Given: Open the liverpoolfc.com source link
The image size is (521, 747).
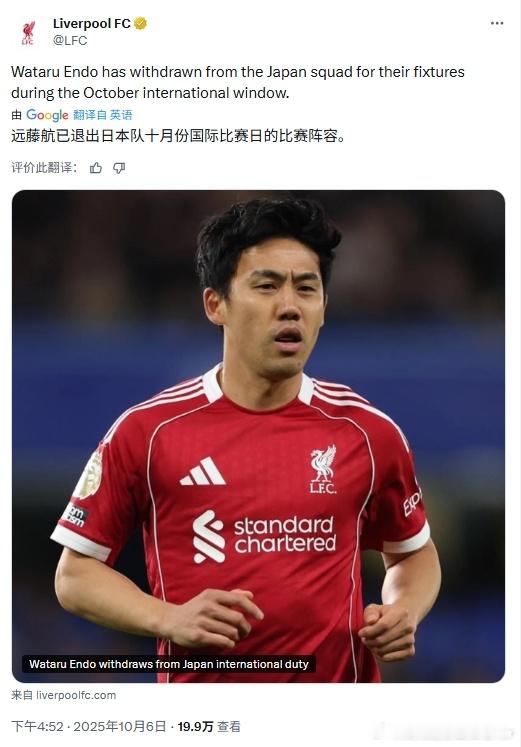Looking at the screenshot, I should (x=76, y=695).
